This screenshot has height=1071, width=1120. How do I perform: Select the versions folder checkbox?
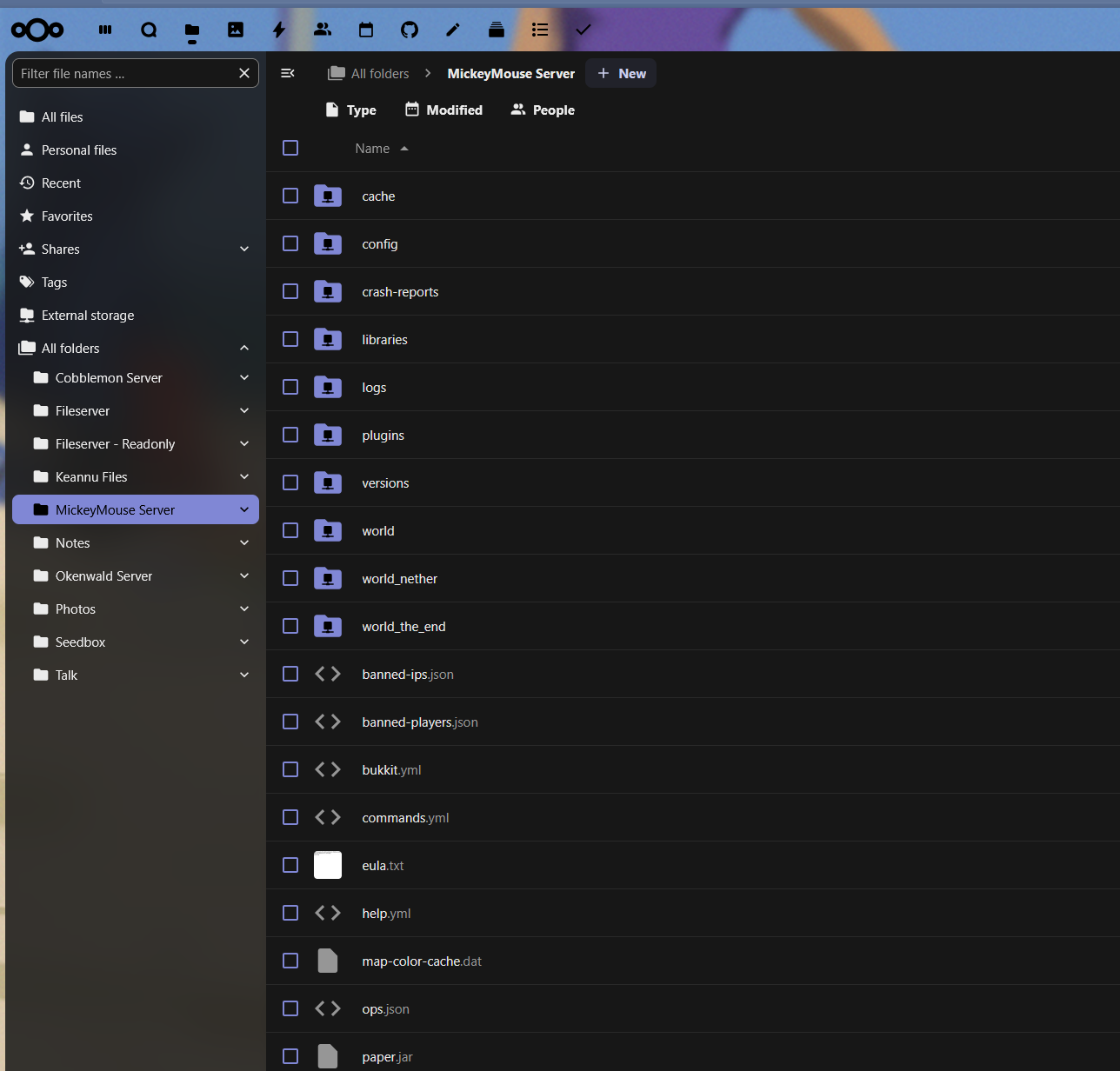(x=290, y=482)
